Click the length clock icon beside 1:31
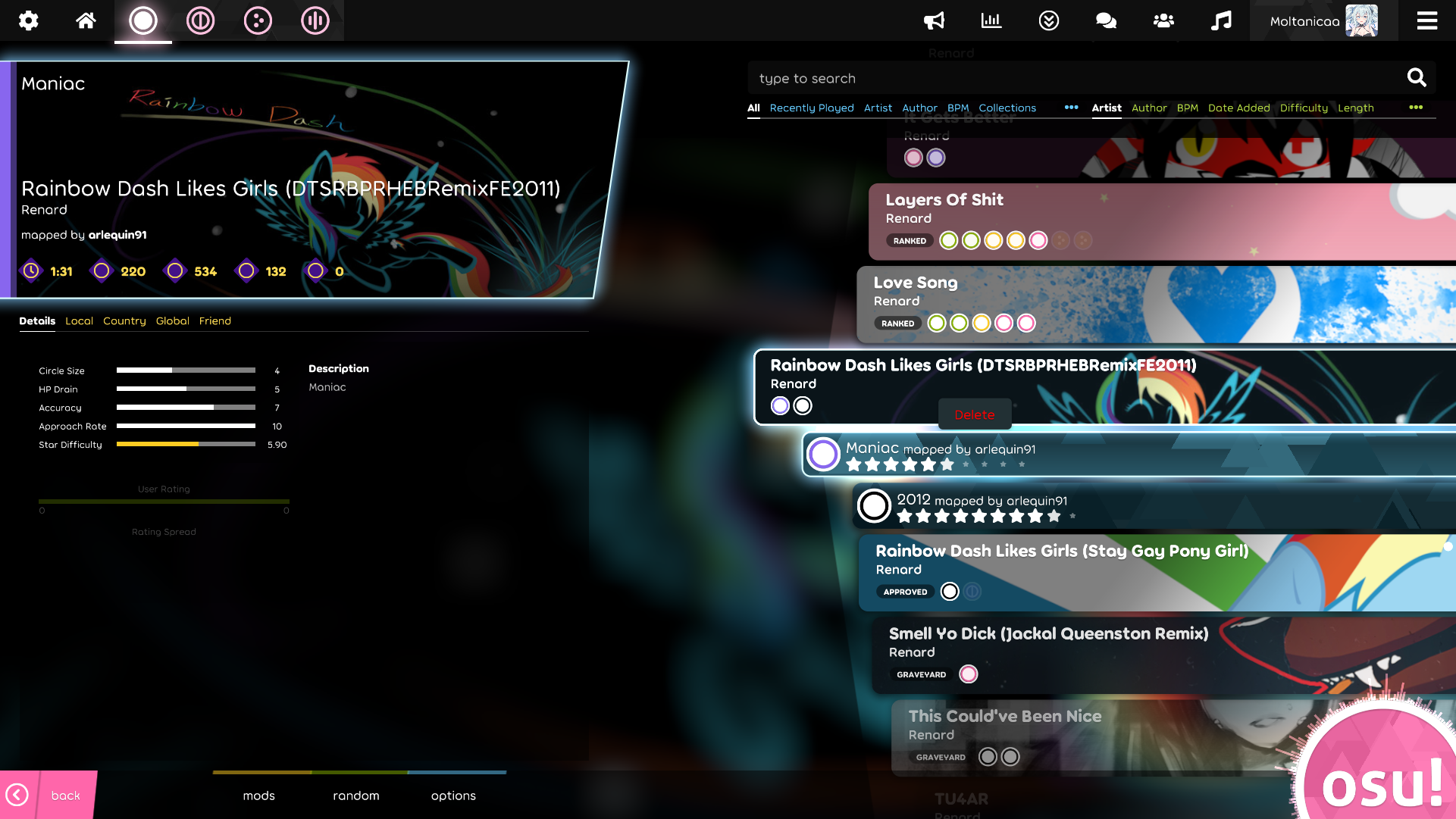The height and width of the screenshot is (819, 1456). pos(31,270)
